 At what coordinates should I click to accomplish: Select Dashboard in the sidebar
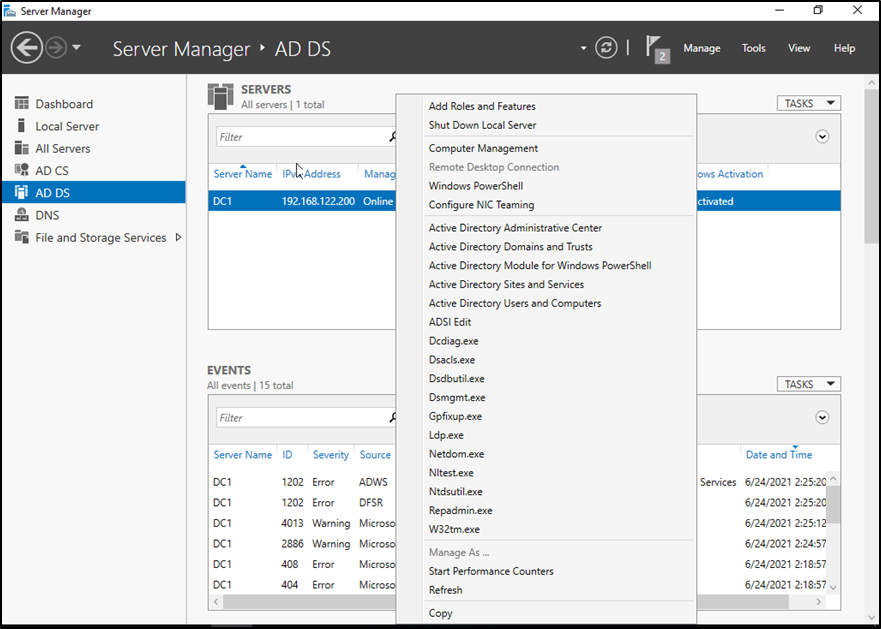tap(64, 104)
